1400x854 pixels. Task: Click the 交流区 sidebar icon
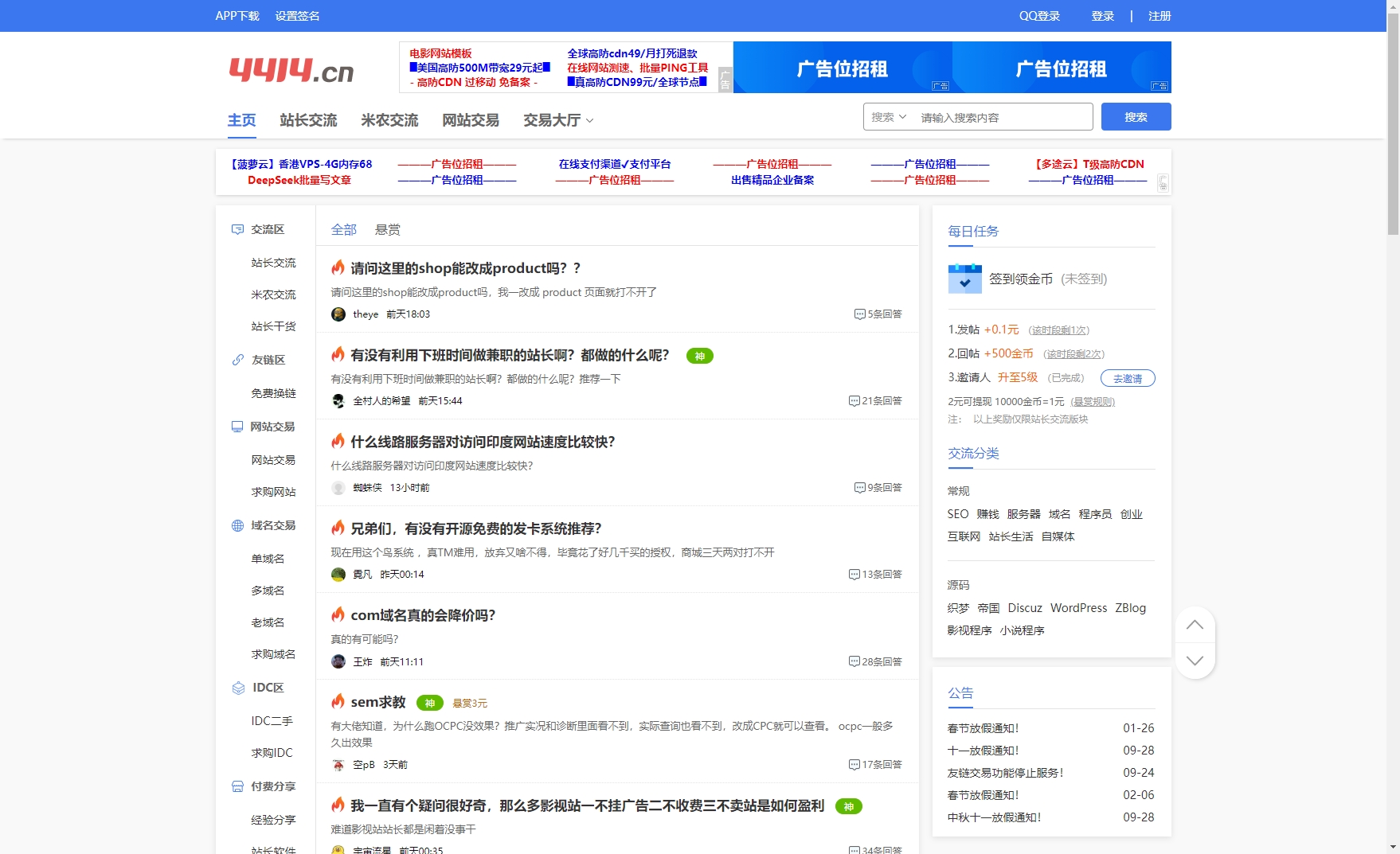click(x=237, y=229)
